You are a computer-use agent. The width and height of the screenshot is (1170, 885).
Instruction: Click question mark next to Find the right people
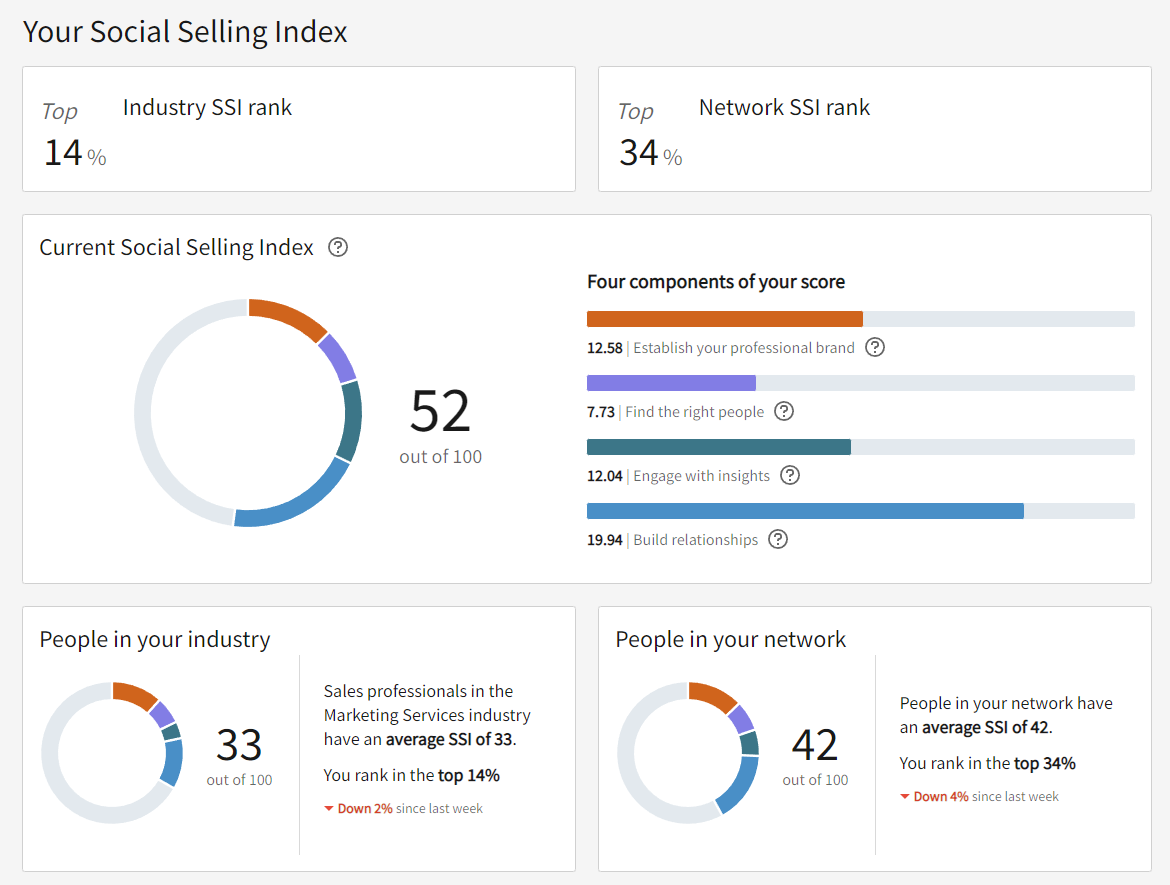point(784,411)
